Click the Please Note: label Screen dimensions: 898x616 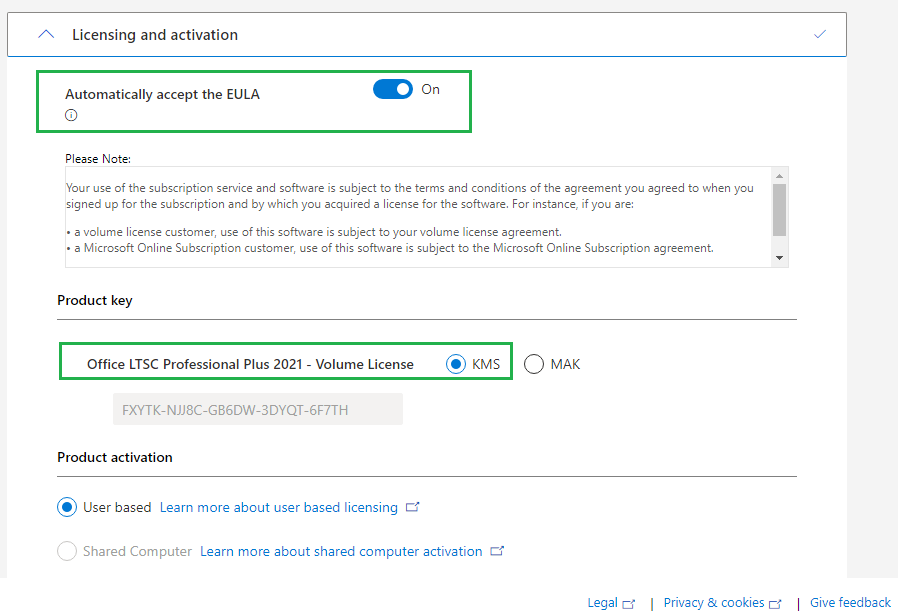pyautogui.click(x=98, y=159)
